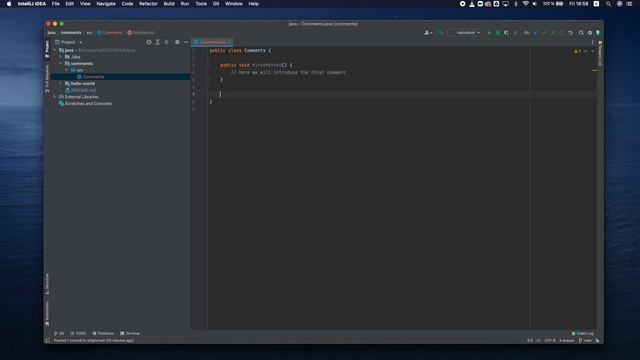Screen dimensions: 640x360
Task: Click the Bluetooth icon in menu bar
Action: [x=516, y=4]
